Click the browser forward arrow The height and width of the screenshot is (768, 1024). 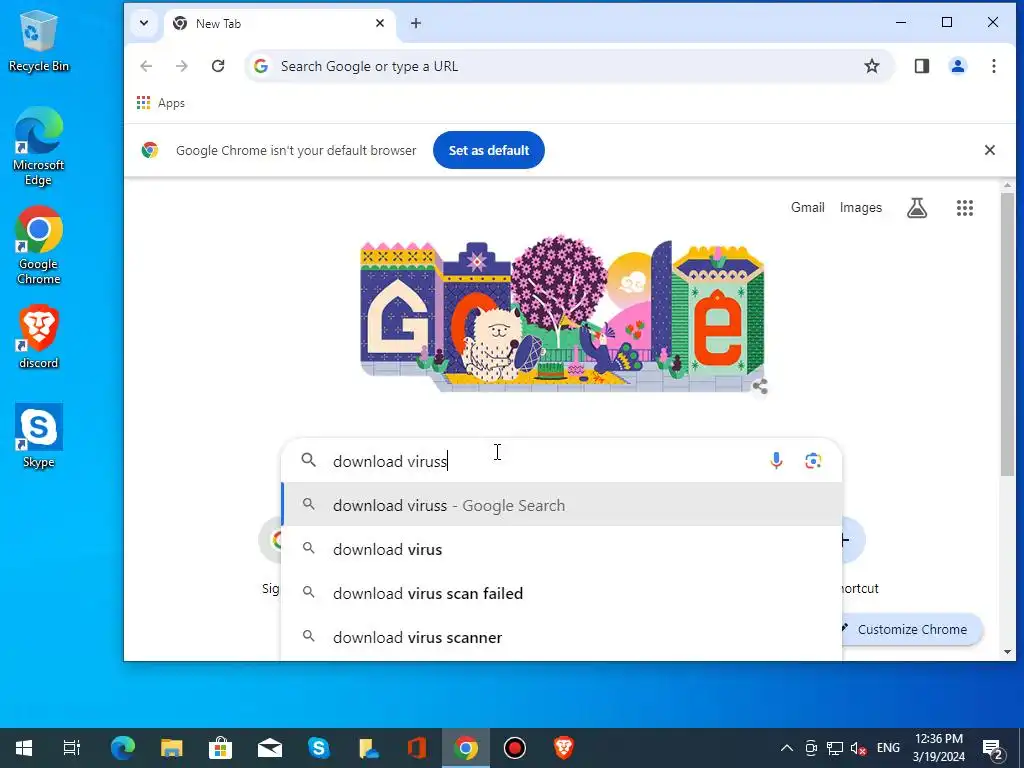click(182, 66)
